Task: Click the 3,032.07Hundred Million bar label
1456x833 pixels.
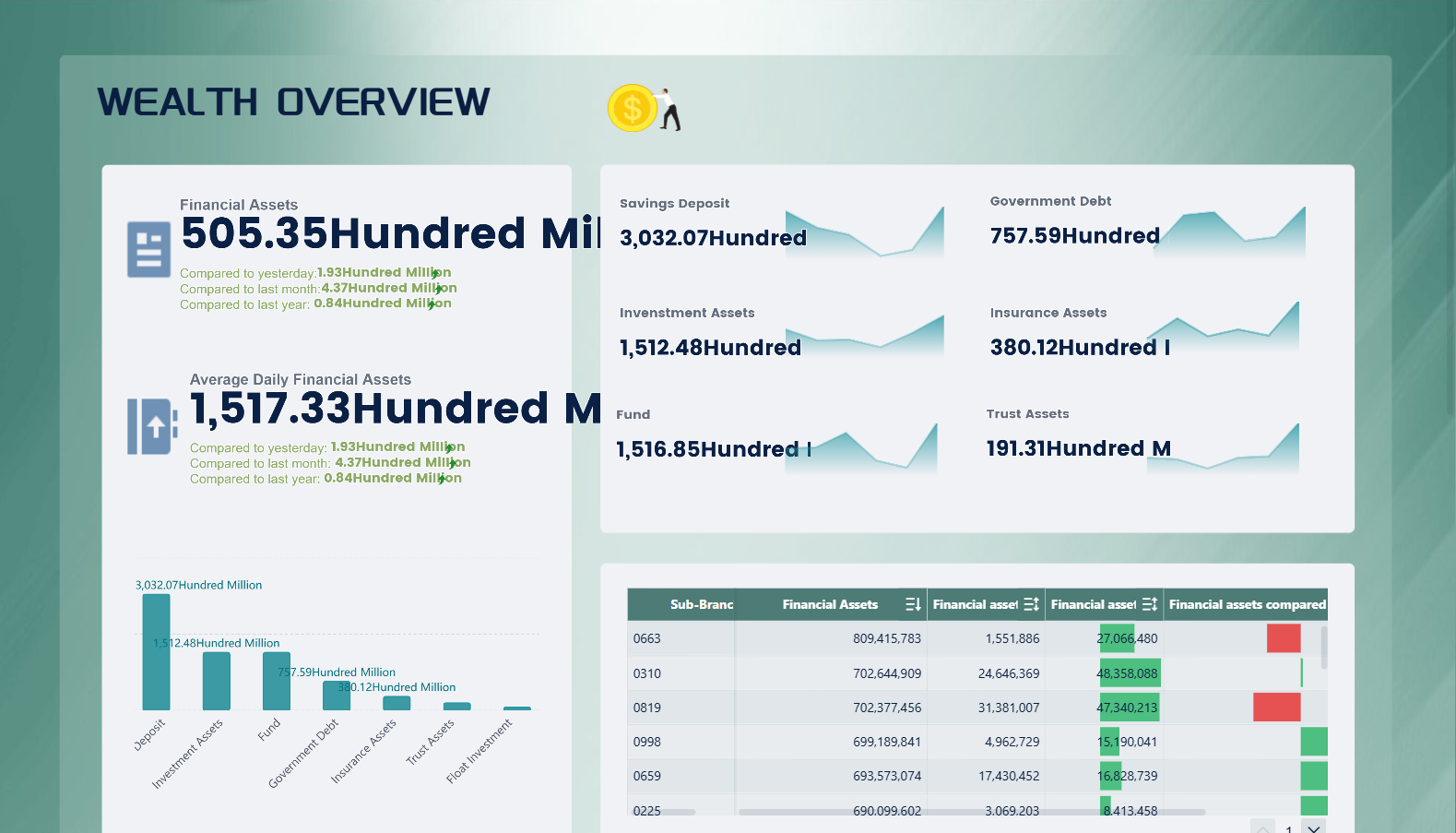Action: point(198,585)
